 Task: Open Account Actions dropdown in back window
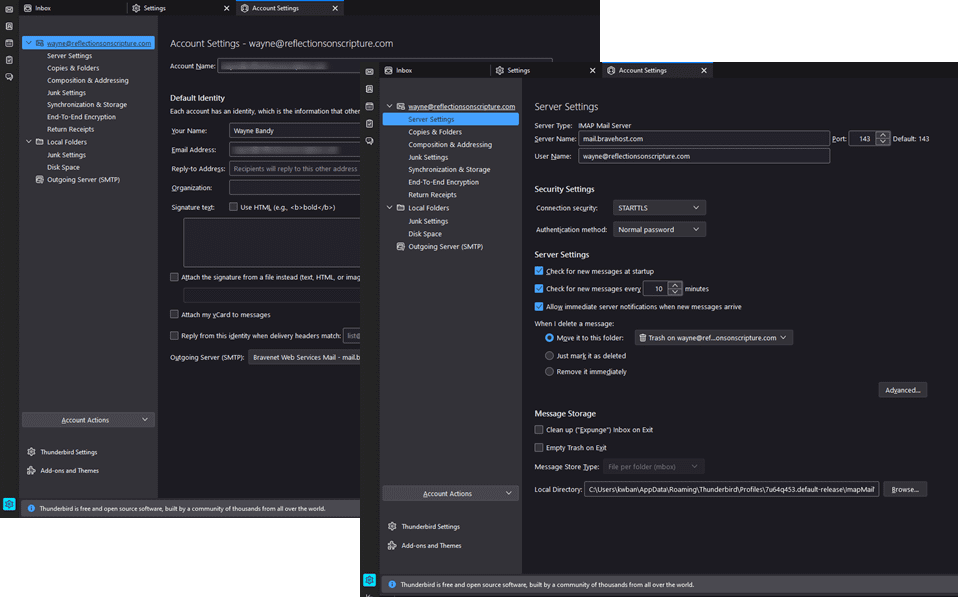89,420
